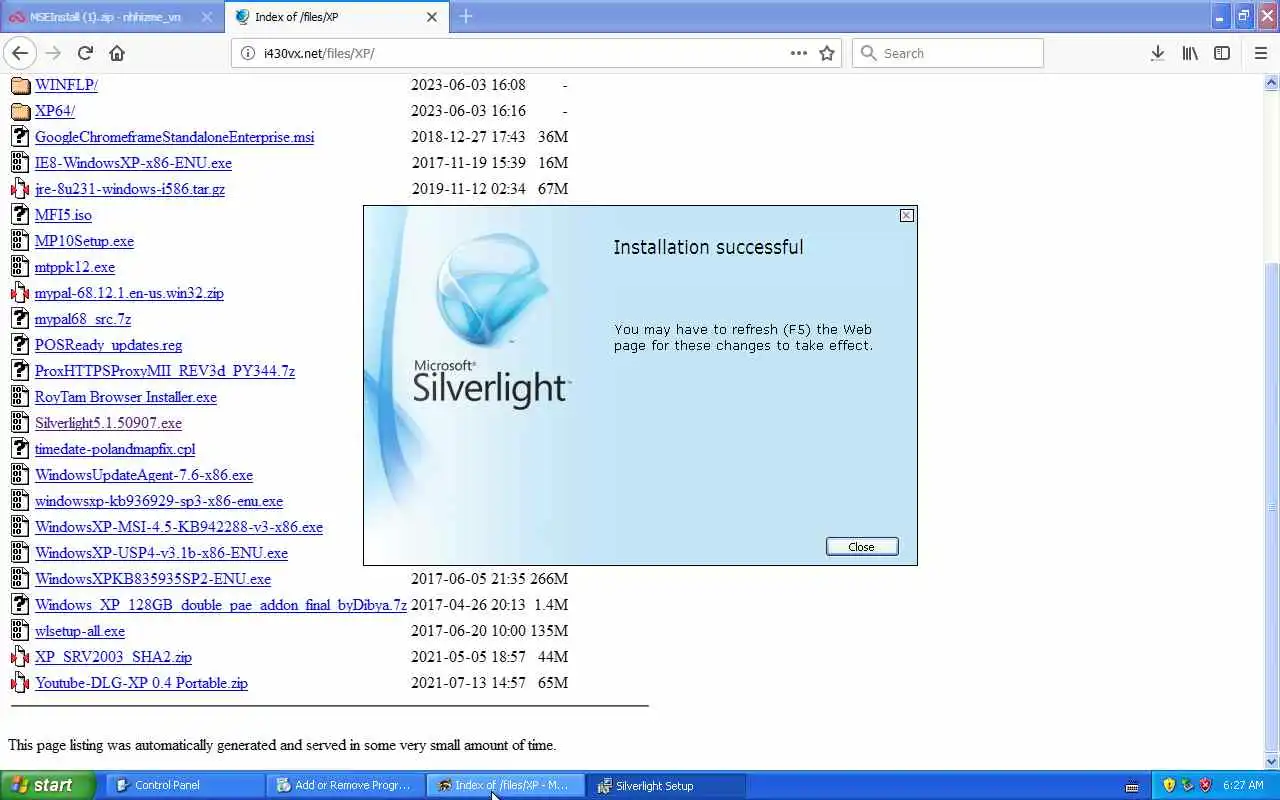Click WindowsXPKB835935SP2-ENU.exe link
Image resolution: width=1280 pixels, height=800 pixels.
(153, 579)
